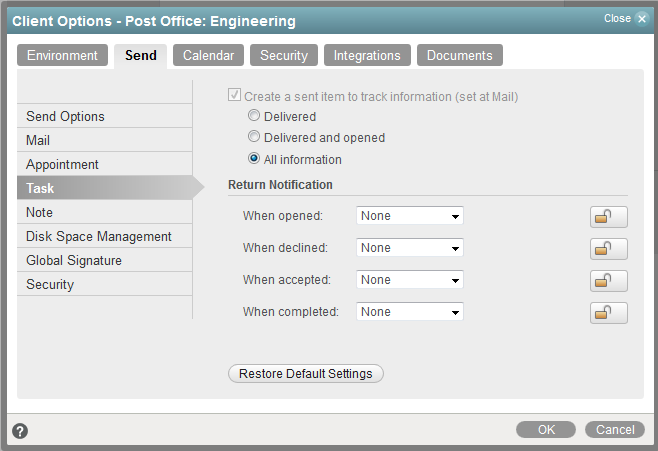The width and height of the screenshot is (658, 451).
Task: Go to Global Signature section
Action: pos(74,261)
